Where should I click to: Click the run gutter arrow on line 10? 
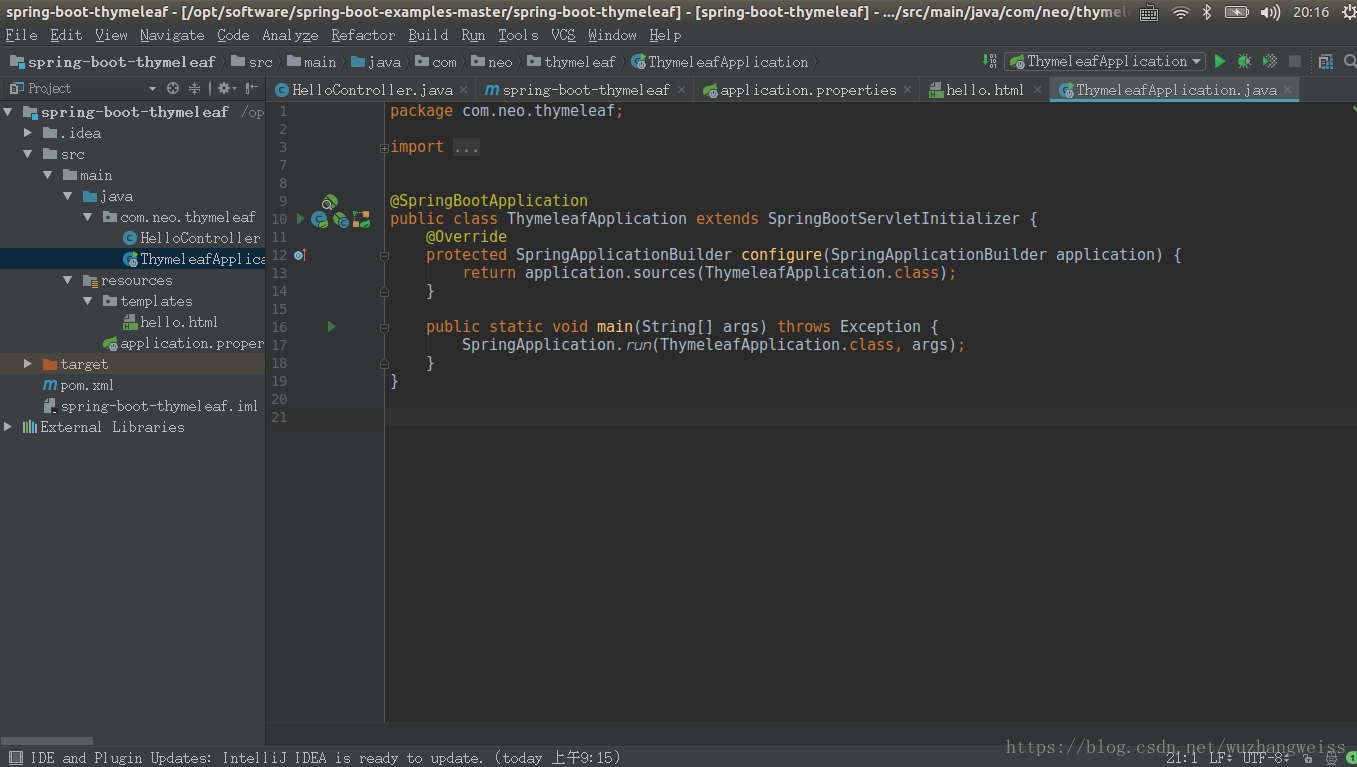tap(301, 218)
